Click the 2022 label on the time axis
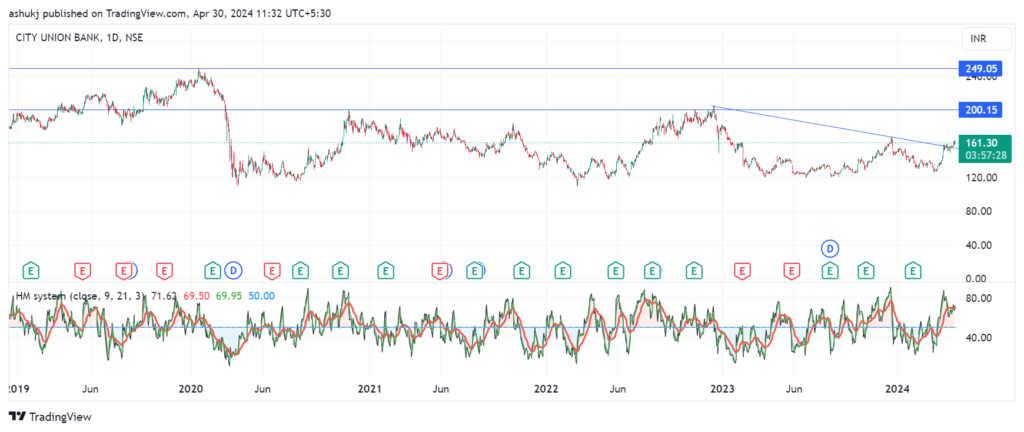Viewport: 1024px width, 432px height. (546, 390)
